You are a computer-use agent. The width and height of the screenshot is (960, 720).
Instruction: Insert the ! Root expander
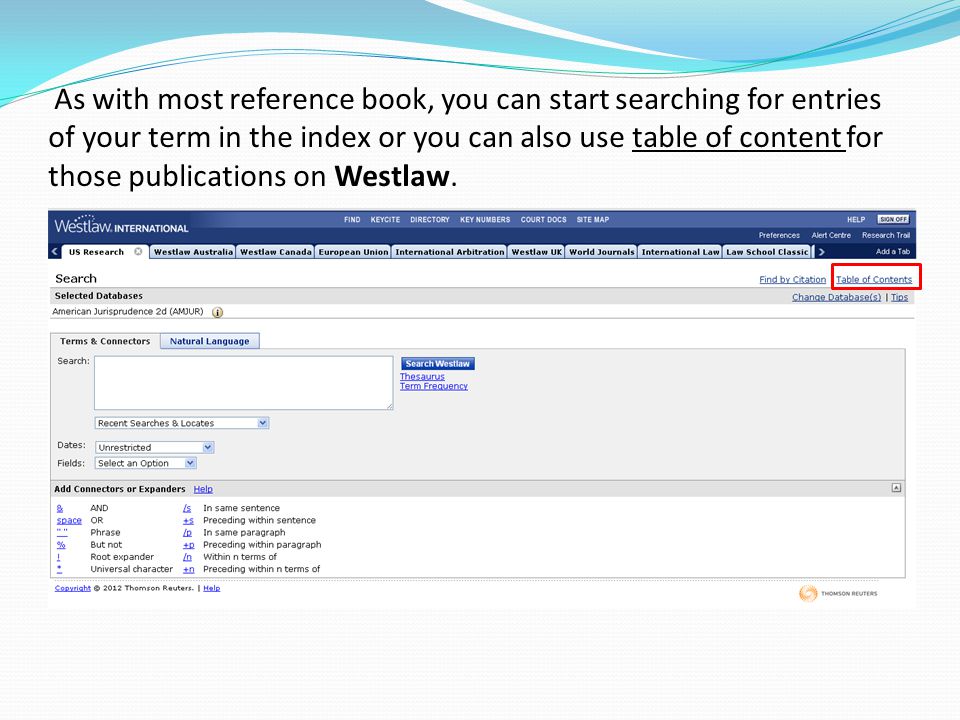59,557
